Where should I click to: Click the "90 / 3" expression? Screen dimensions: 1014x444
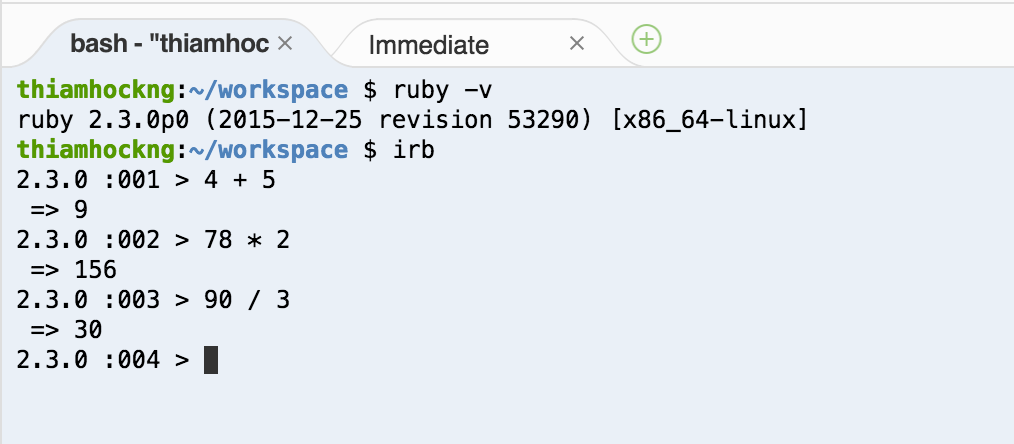click(246, 300)
